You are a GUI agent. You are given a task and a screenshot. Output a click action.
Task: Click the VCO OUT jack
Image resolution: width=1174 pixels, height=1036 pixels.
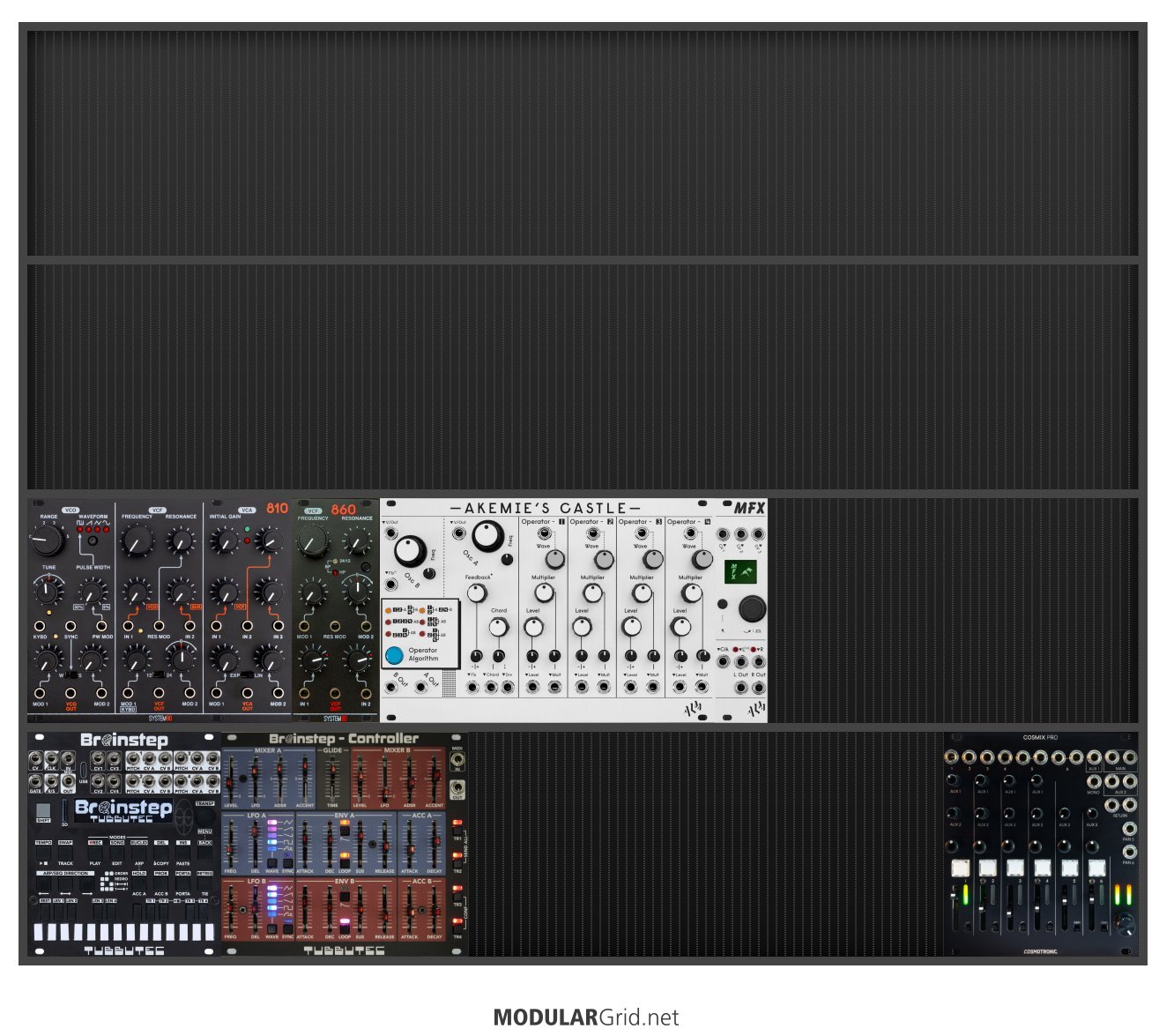coord(71,694)
